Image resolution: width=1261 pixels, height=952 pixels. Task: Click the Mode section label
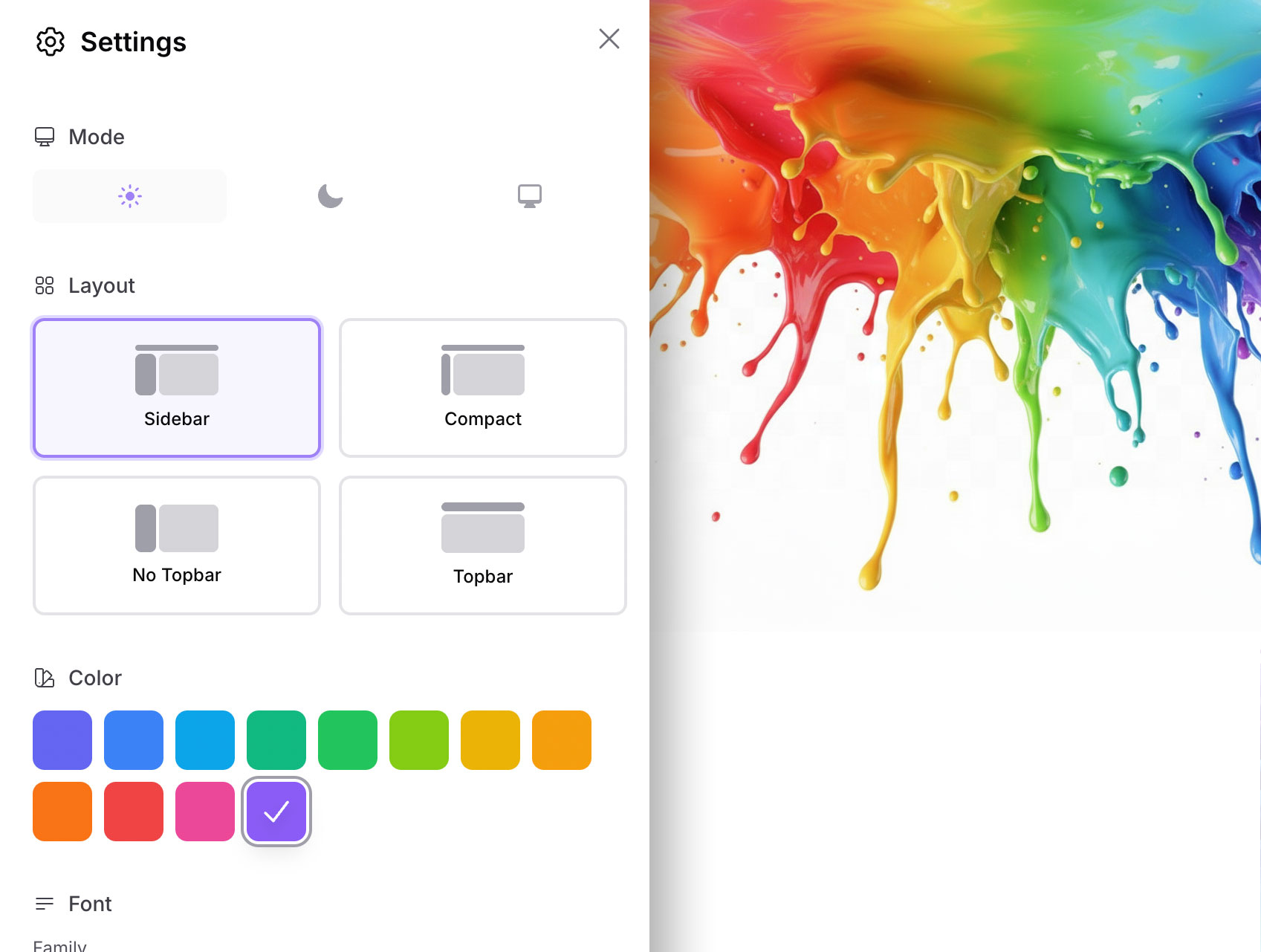[97, 137]
